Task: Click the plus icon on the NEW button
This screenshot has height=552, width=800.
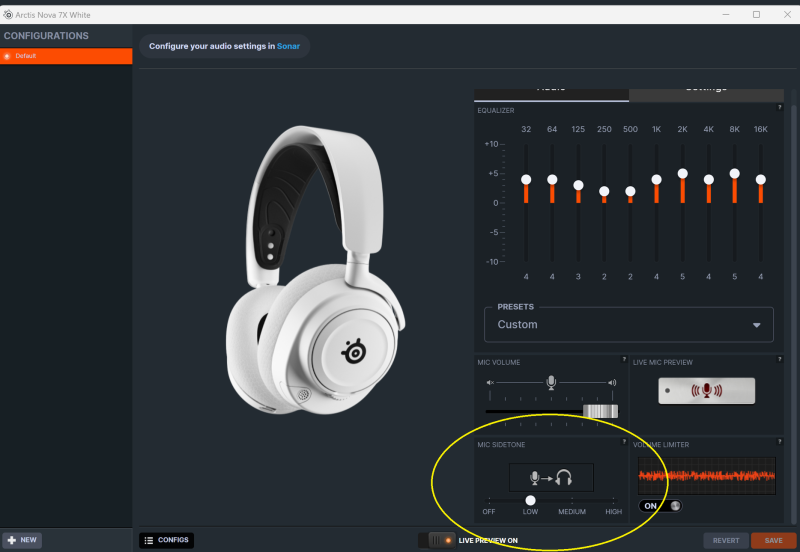Action: 12,540
